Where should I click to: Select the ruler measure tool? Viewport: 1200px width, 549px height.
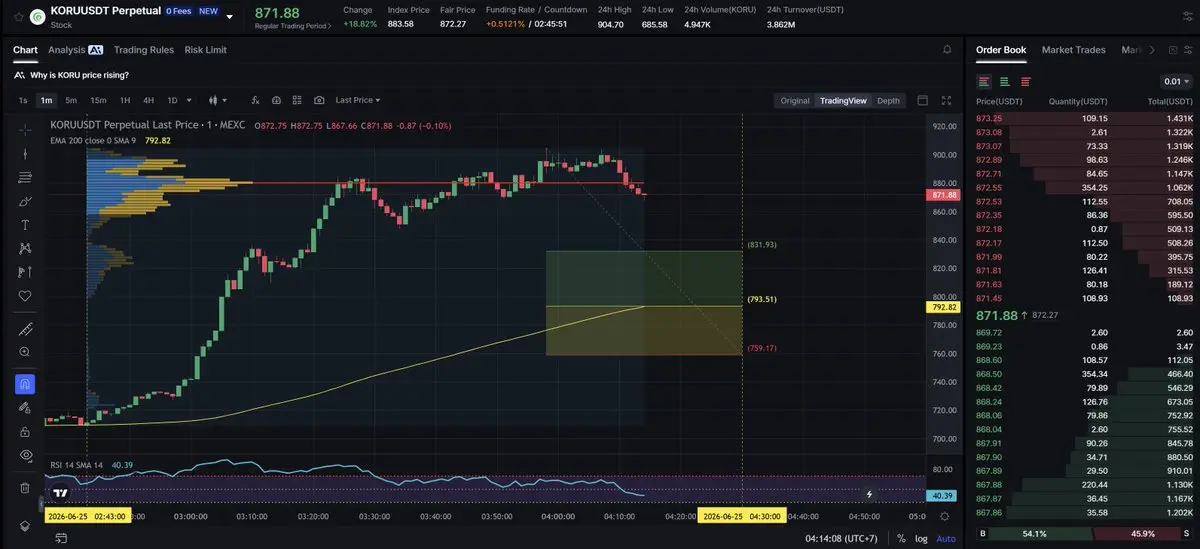coord(25,328)
